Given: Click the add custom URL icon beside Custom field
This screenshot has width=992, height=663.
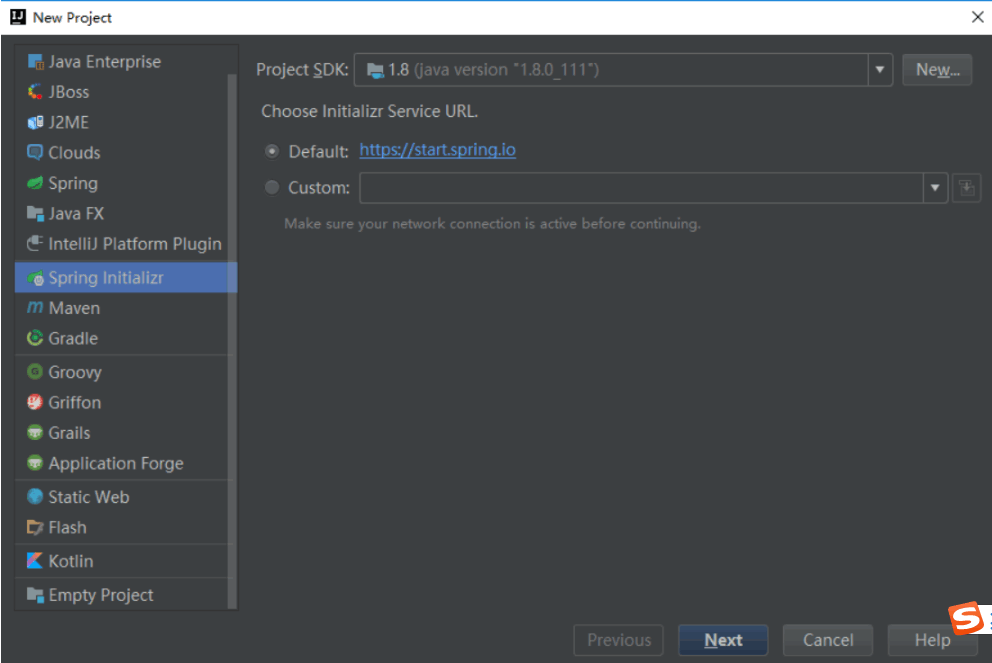Looking at the screenshot, I should [966, 188].
